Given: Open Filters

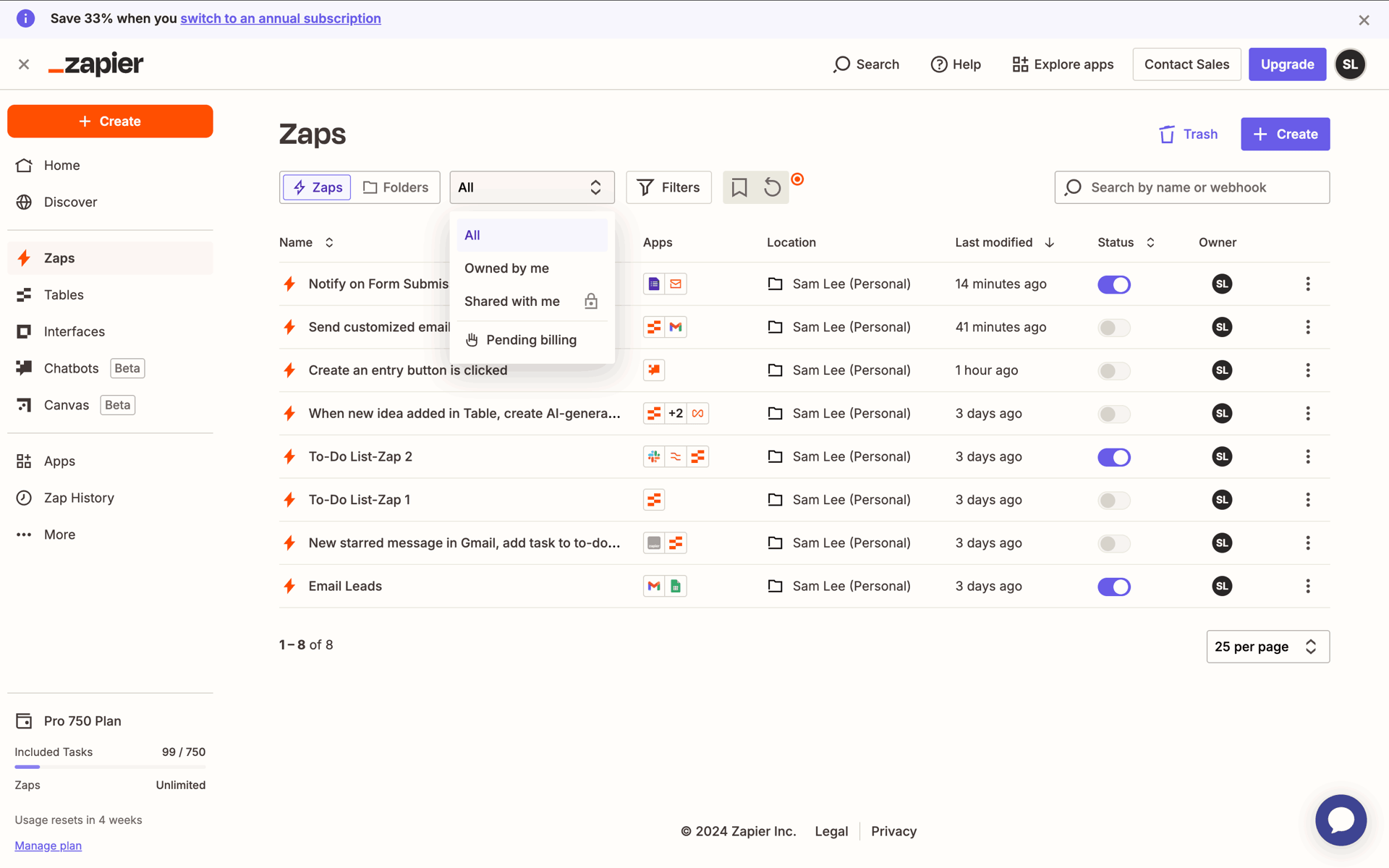Looking at the screenshot, I should coord(668,187).
